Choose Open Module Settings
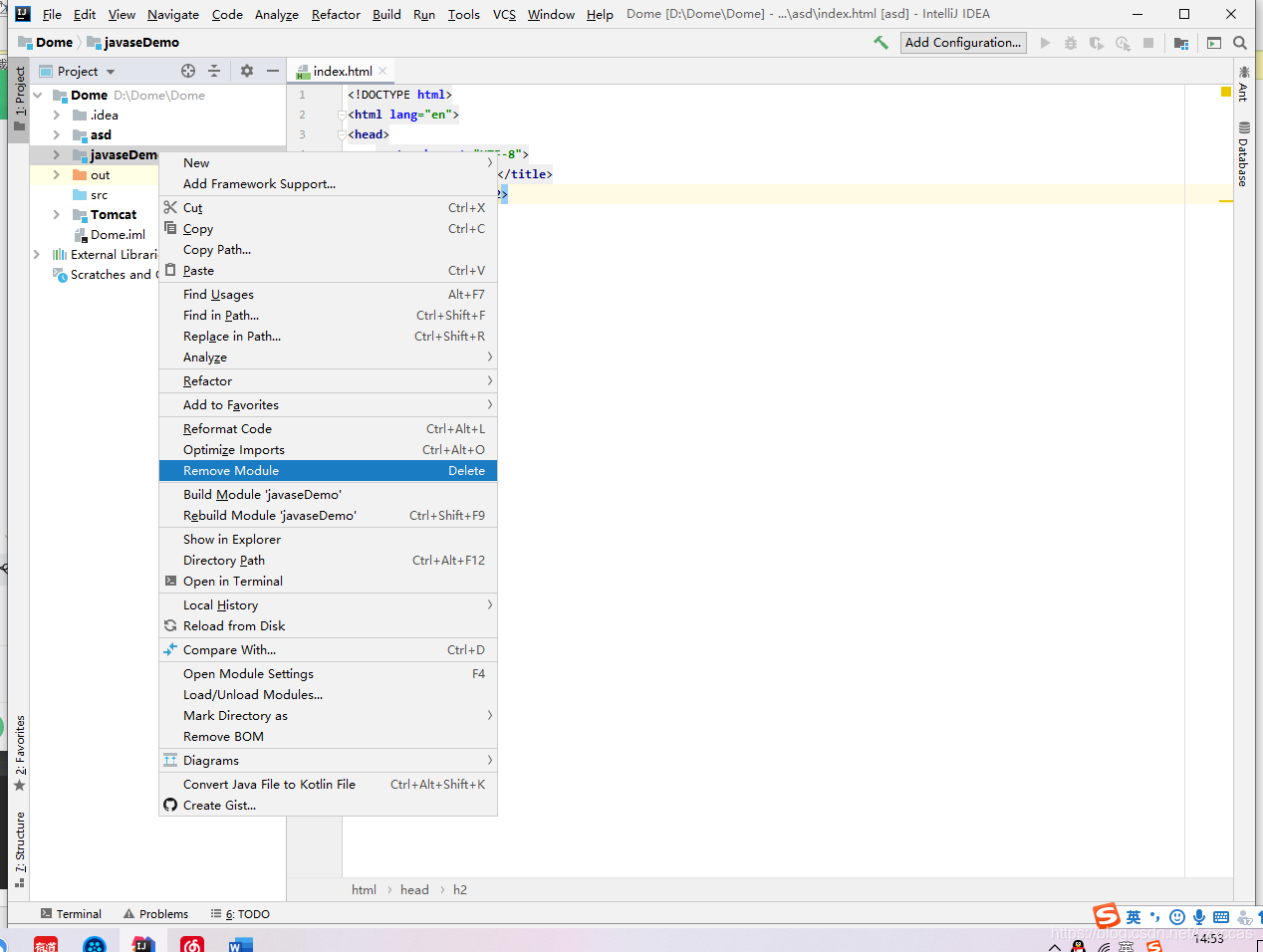Viewport: 1263px width, 952px height. pyautogui.click(x=328, y=674)
